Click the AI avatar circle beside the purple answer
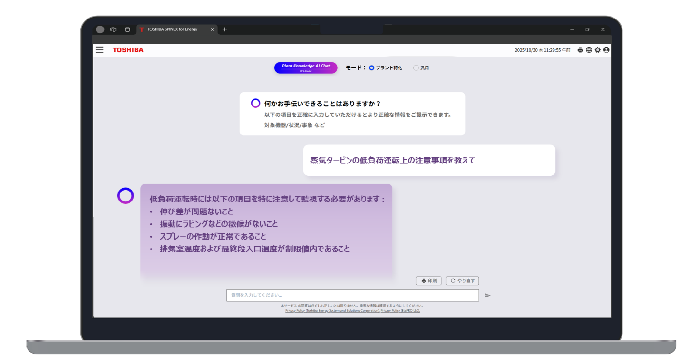The height and width of the screenshot is (364, 700). click(x=125, y=196)
